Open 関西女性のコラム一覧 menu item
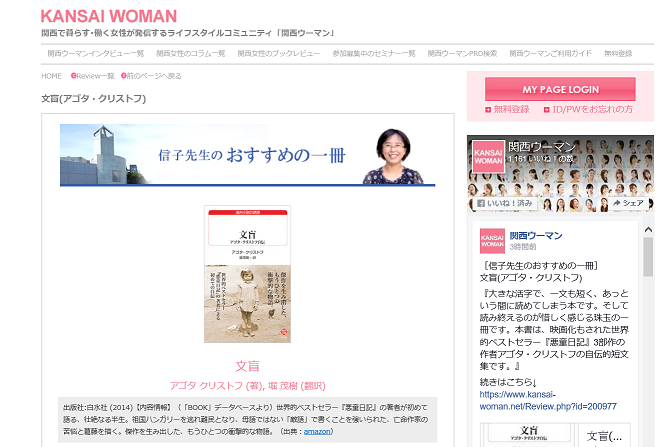 pyautogui.click(x=191, y=53)
